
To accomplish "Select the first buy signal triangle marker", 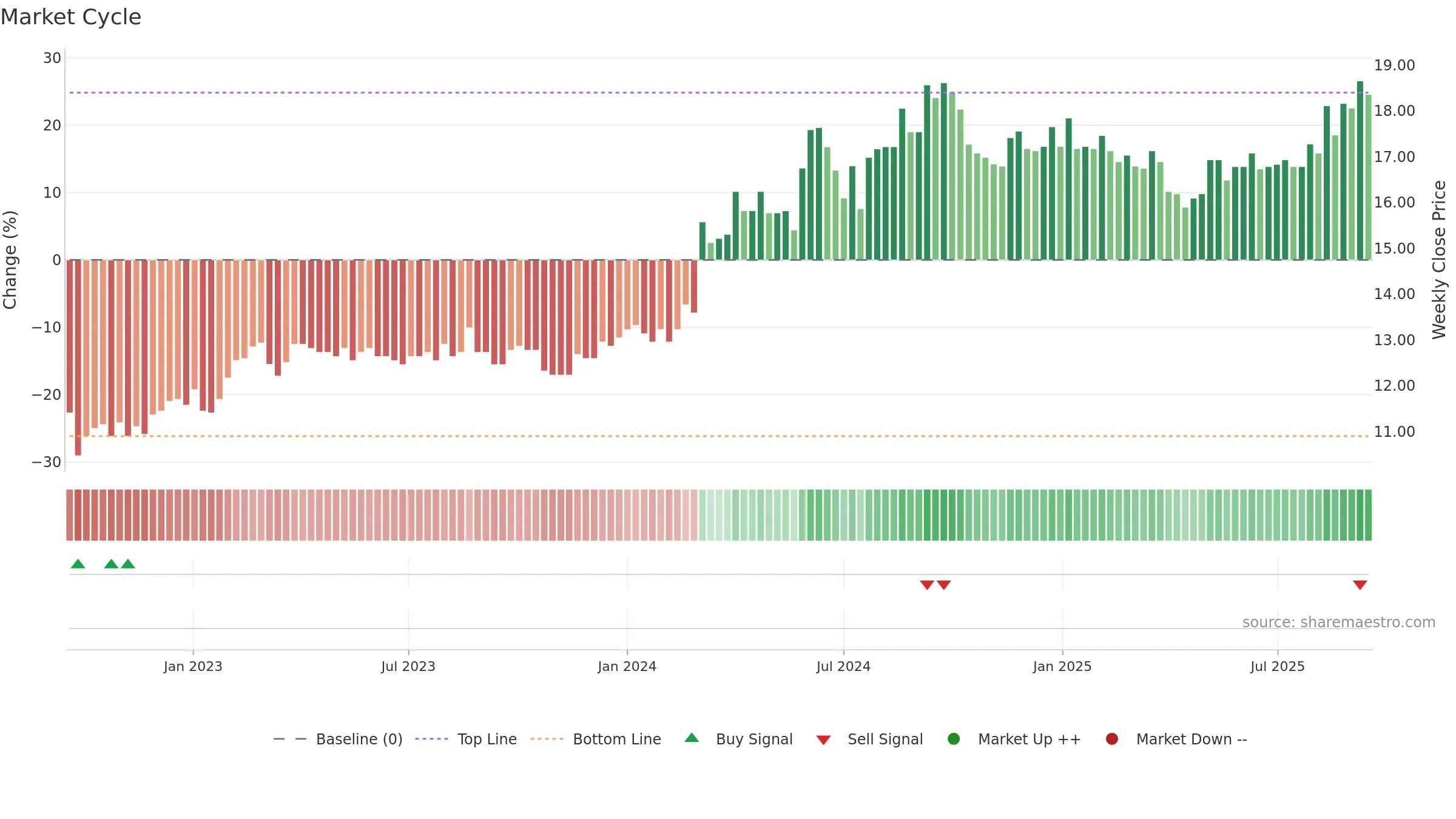I will click(x=78, y=564).
